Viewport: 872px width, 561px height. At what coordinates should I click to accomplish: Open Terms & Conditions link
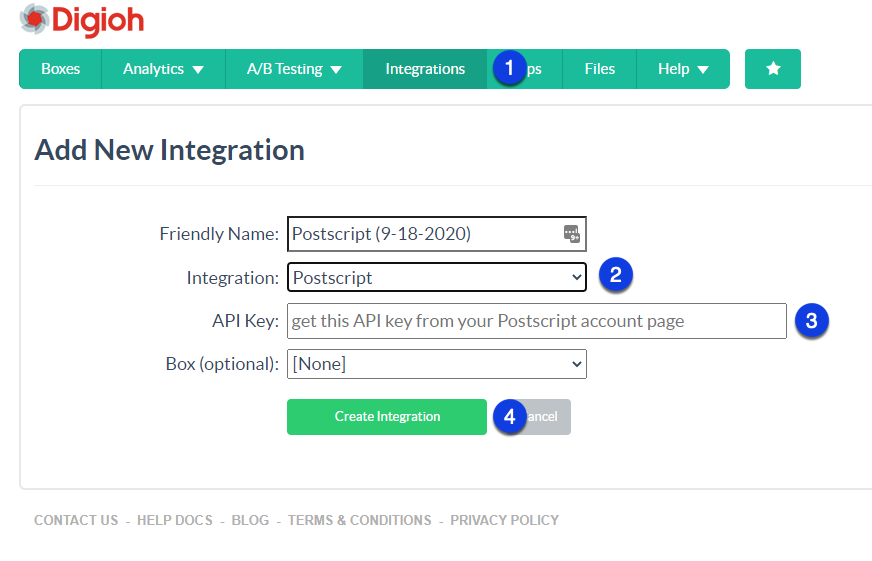point(359,520)
